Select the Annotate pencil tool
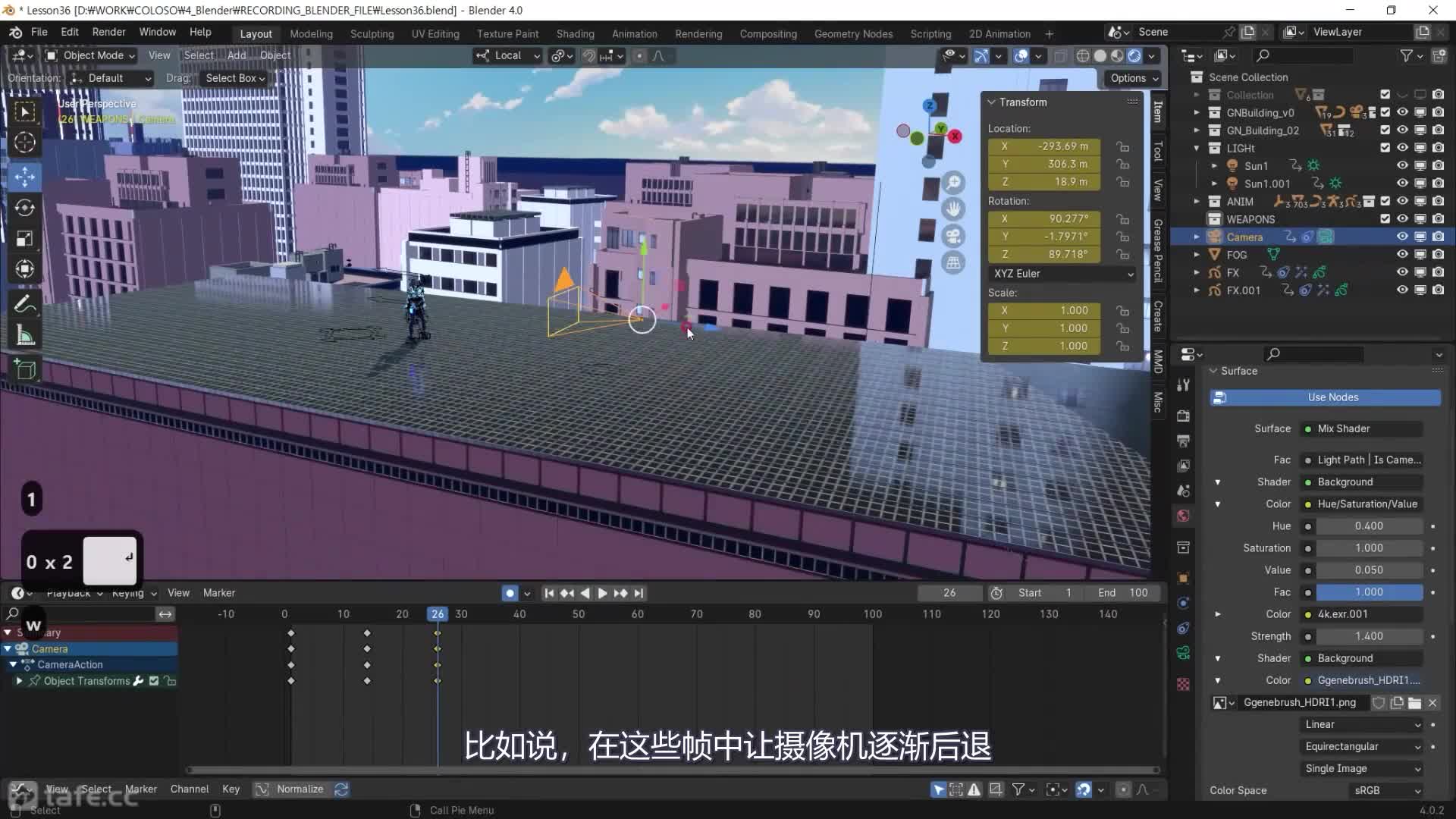The image size is (1456, 819). (x=24, y=305)
